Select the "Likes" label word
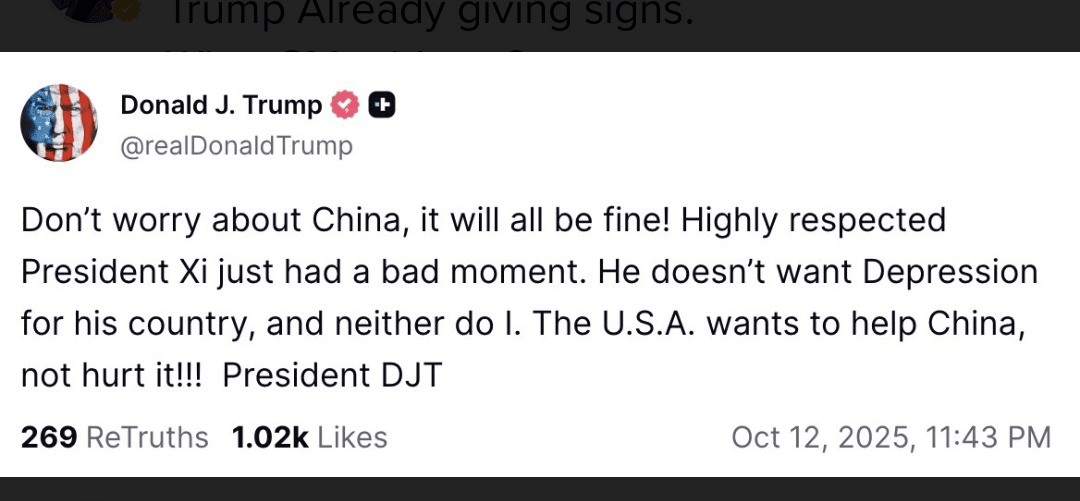The height and width of the screenshot is (501, 1080). (x=352, y=438)
